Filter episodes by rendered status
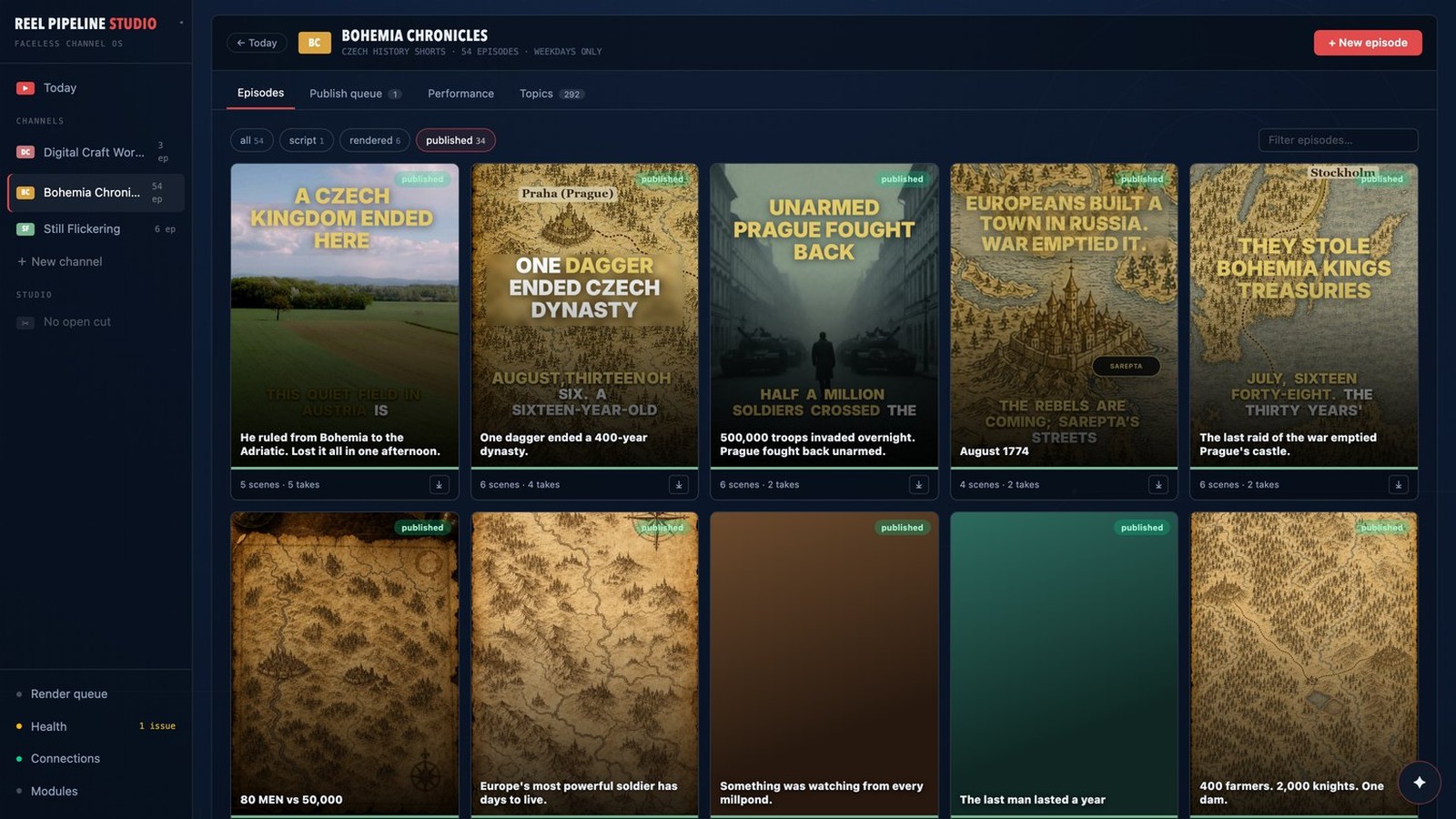This screenshot has width=1456, height=819. click(375, 140)
